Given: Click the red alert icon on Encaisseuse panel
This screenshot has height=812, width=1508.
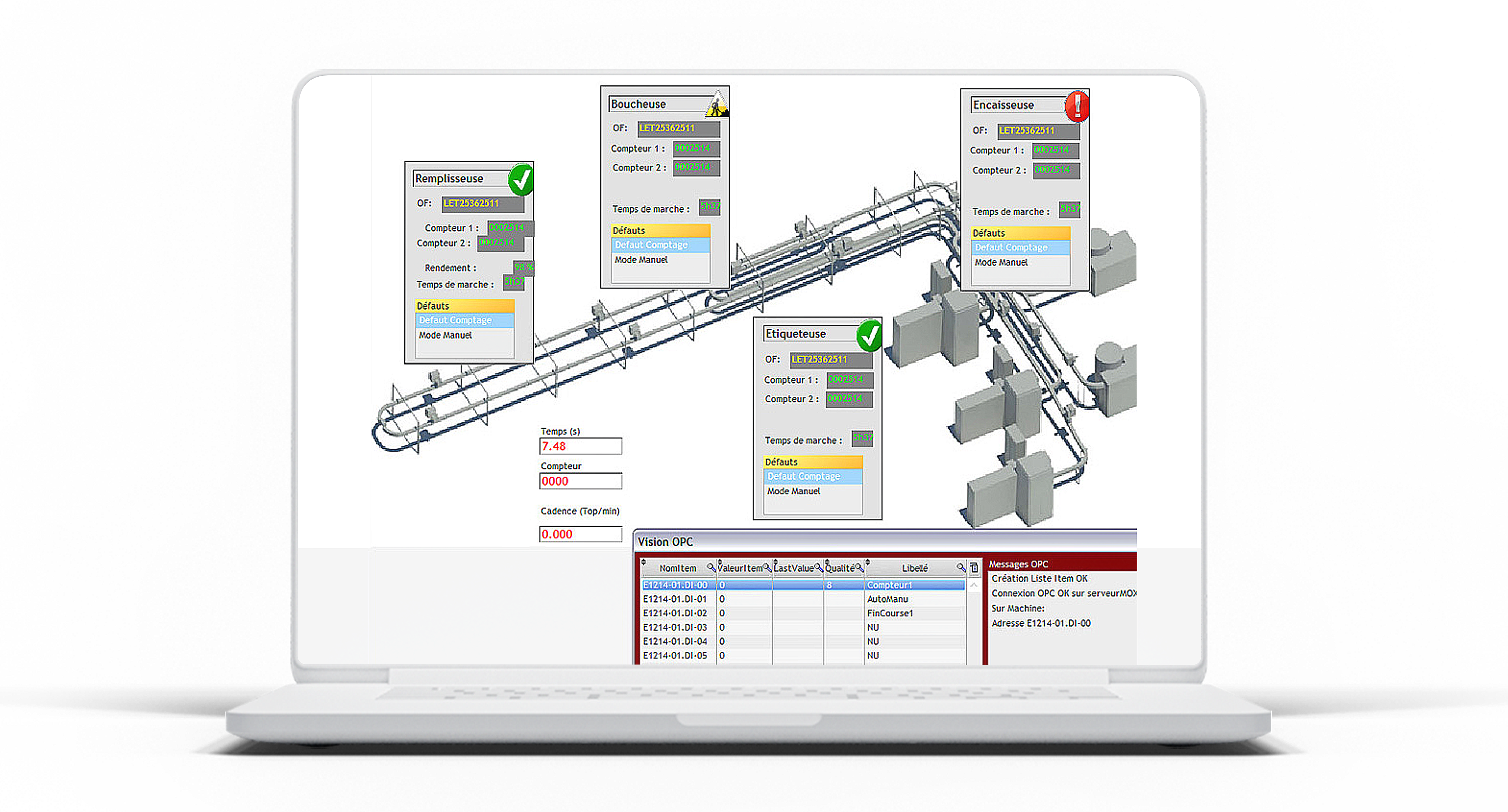Looking at the screenshot, I should (1077, 107).
